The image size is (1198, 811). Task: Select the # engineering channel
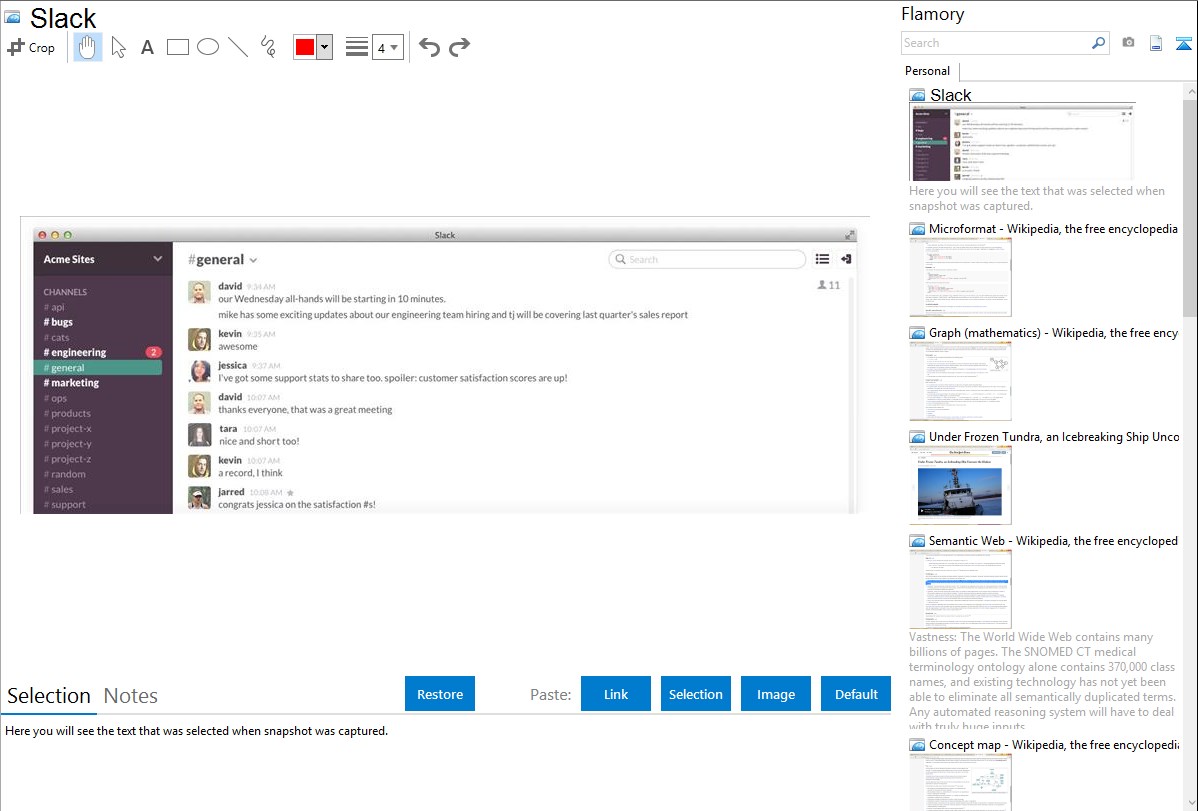click(x=75, y=352)
